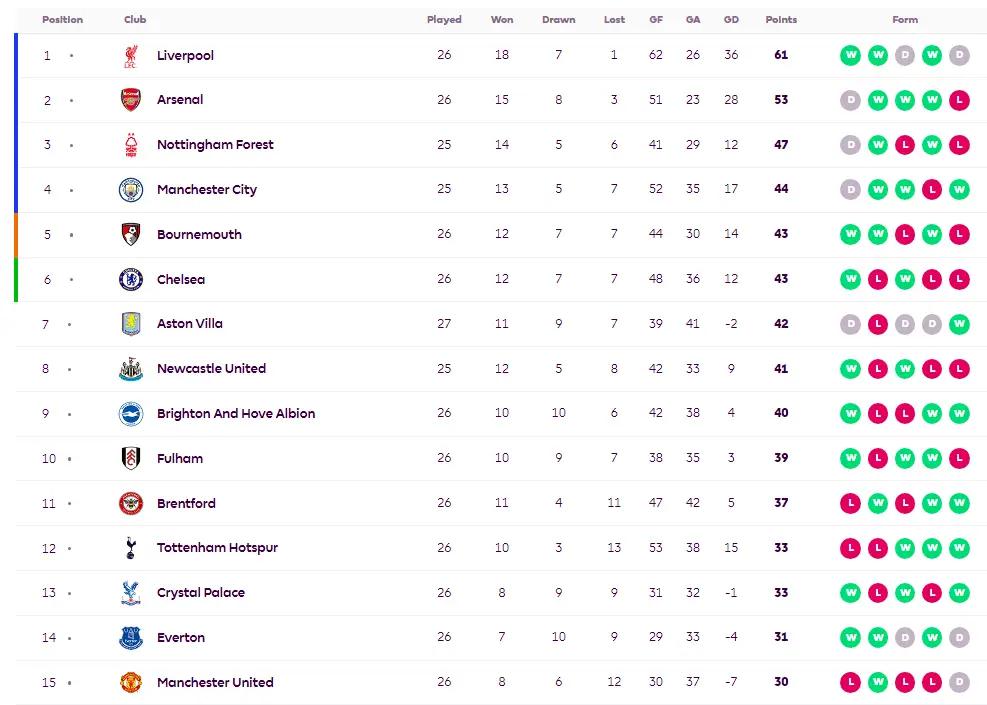The image size is (987, 705).
Task: Click the Brentford bee badge
Action: 131,503
